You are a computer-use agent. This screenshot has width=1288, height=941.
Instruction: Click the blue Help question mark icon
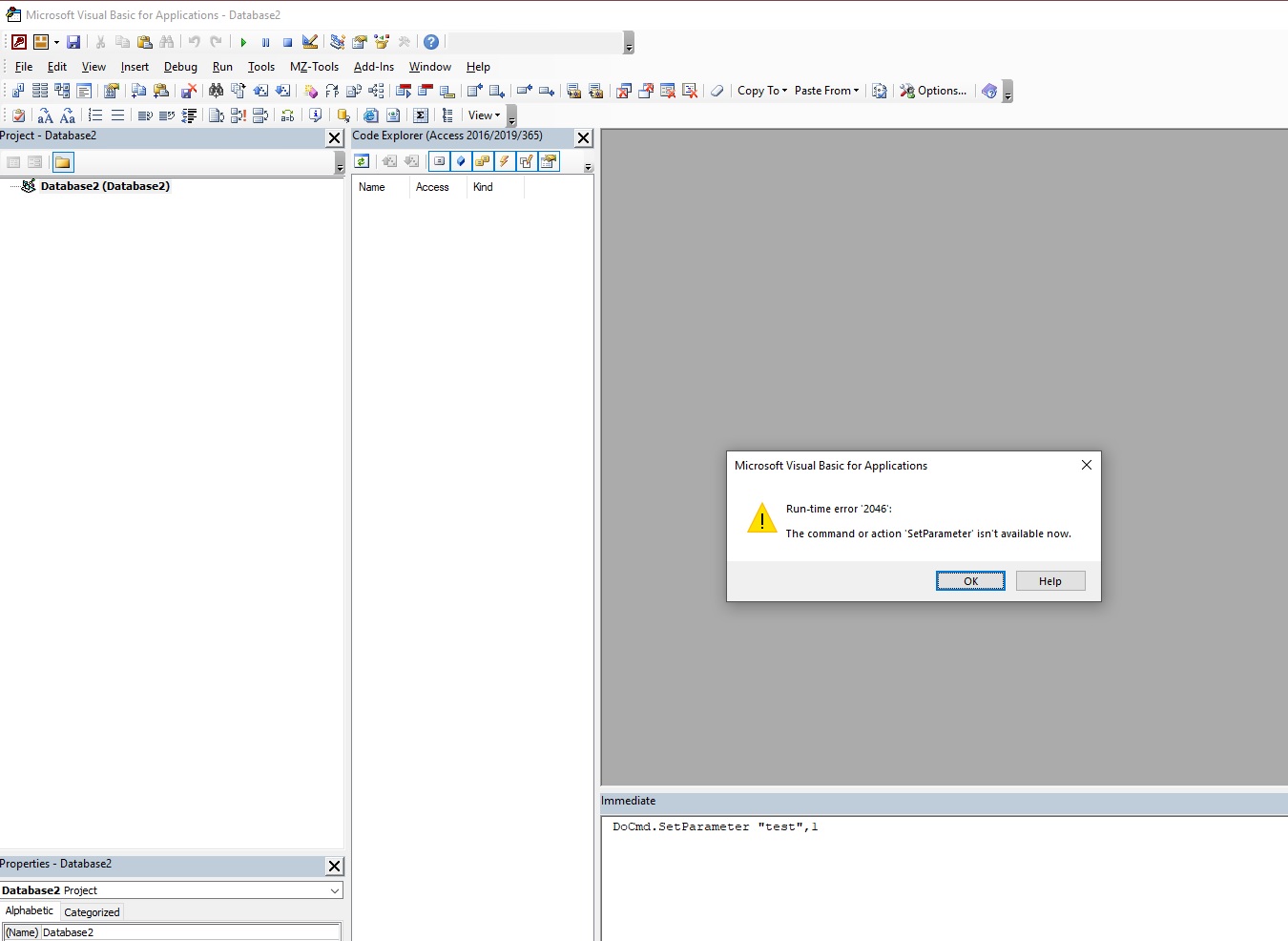click(431, 42)
